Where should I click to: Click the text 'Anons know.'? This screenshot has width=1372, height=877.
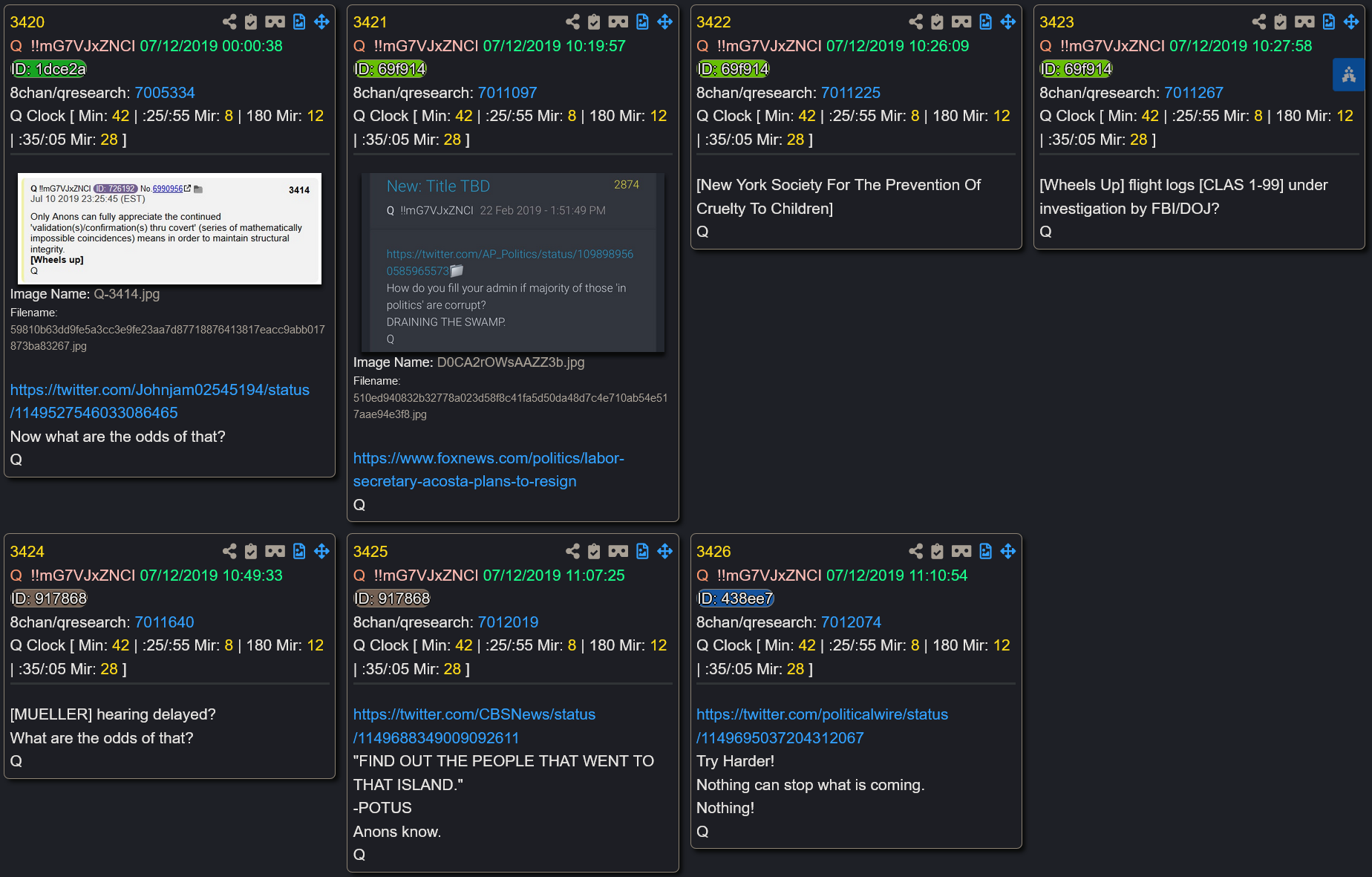(397, 832)
